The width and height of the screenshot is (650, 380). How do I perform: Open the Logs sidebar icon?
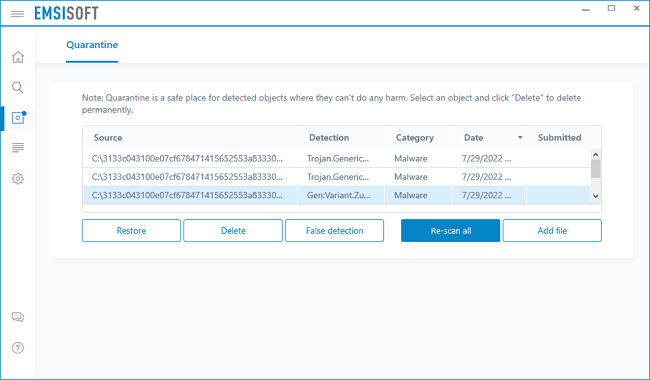coord(18,148)
